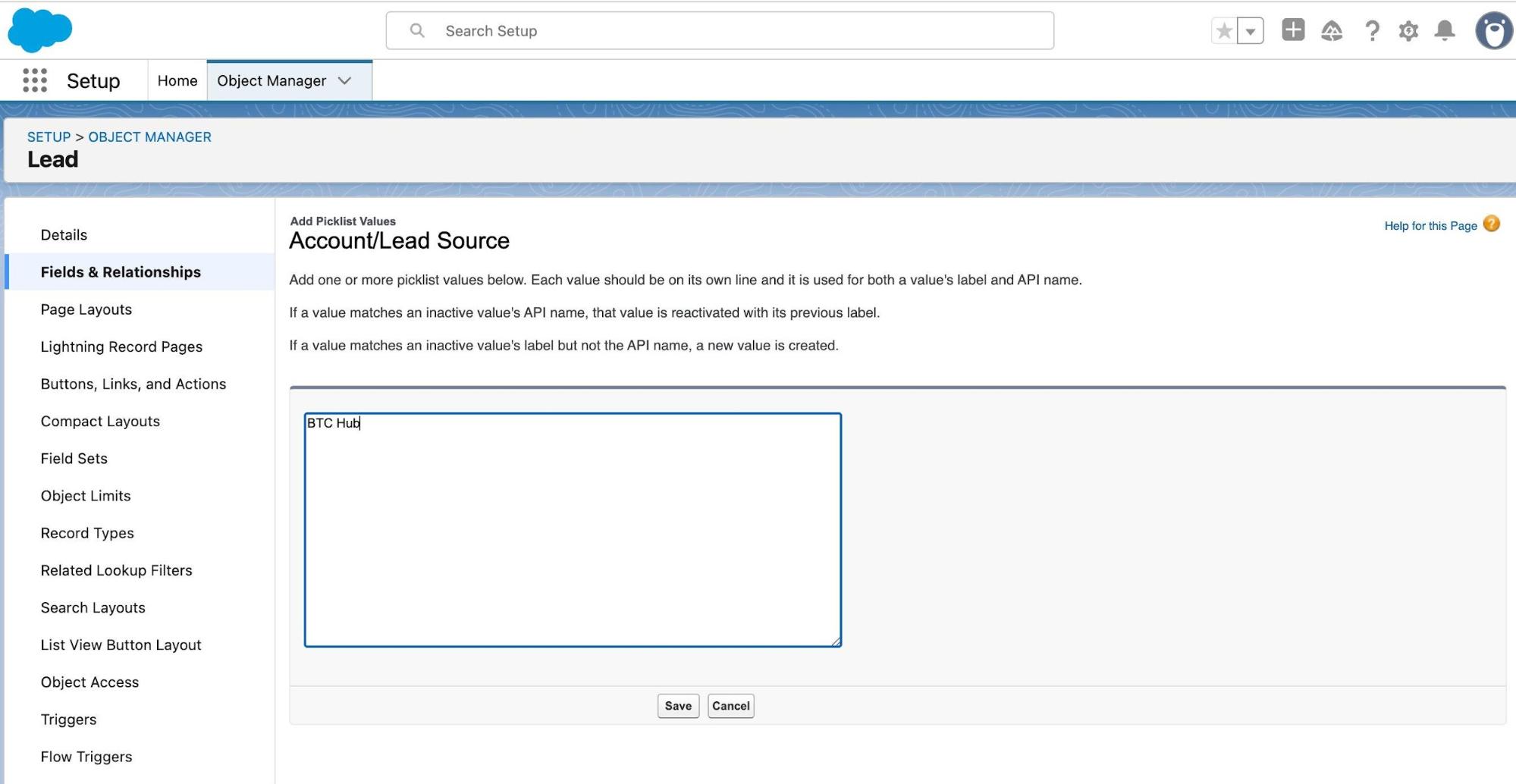Open the App Launcher grid icon

click(35, 80)
